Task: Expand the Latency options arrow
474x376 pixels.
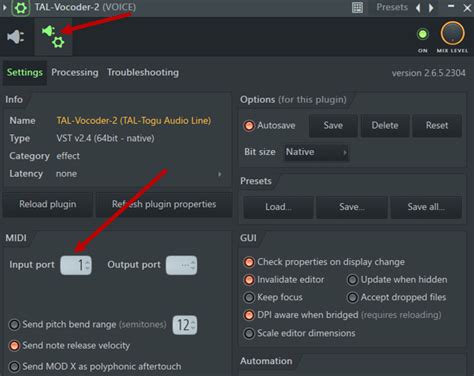Action: pyautogui.click(x=219, y=174)
